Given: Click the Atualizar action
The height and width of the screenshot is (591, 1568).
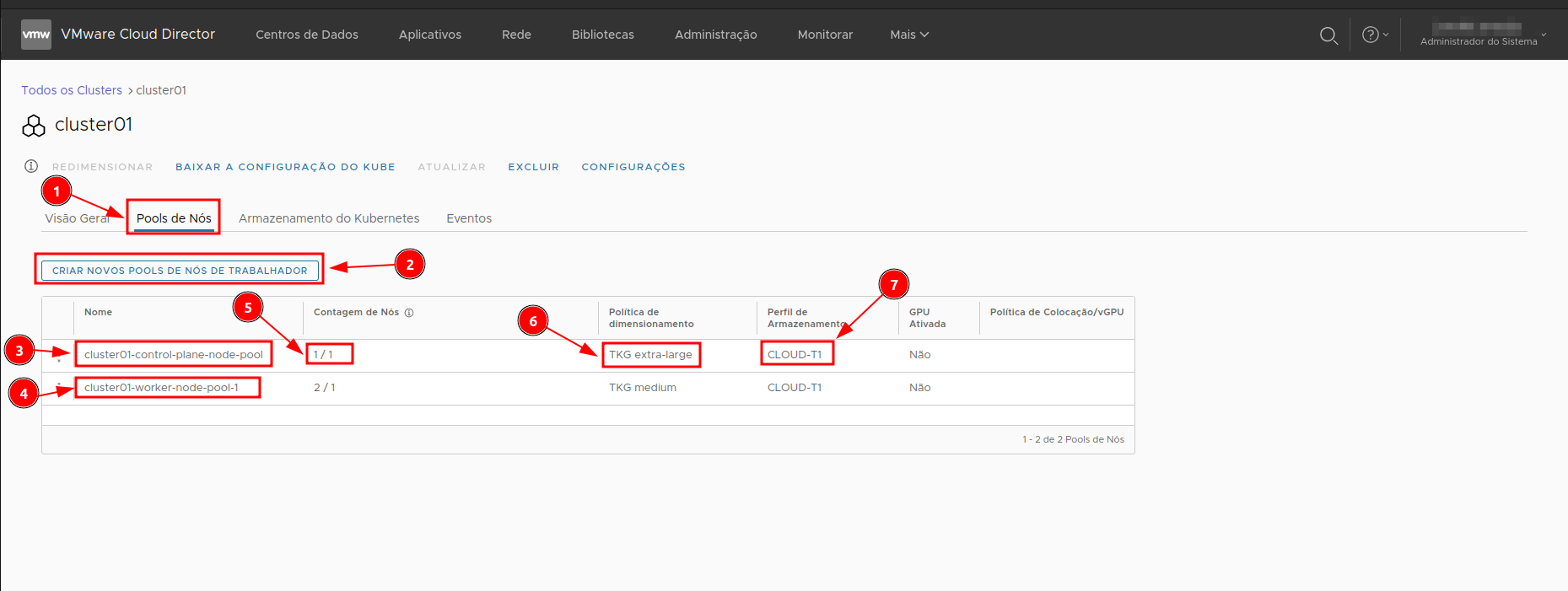Looking at the screenshot, I should [452, 167].
